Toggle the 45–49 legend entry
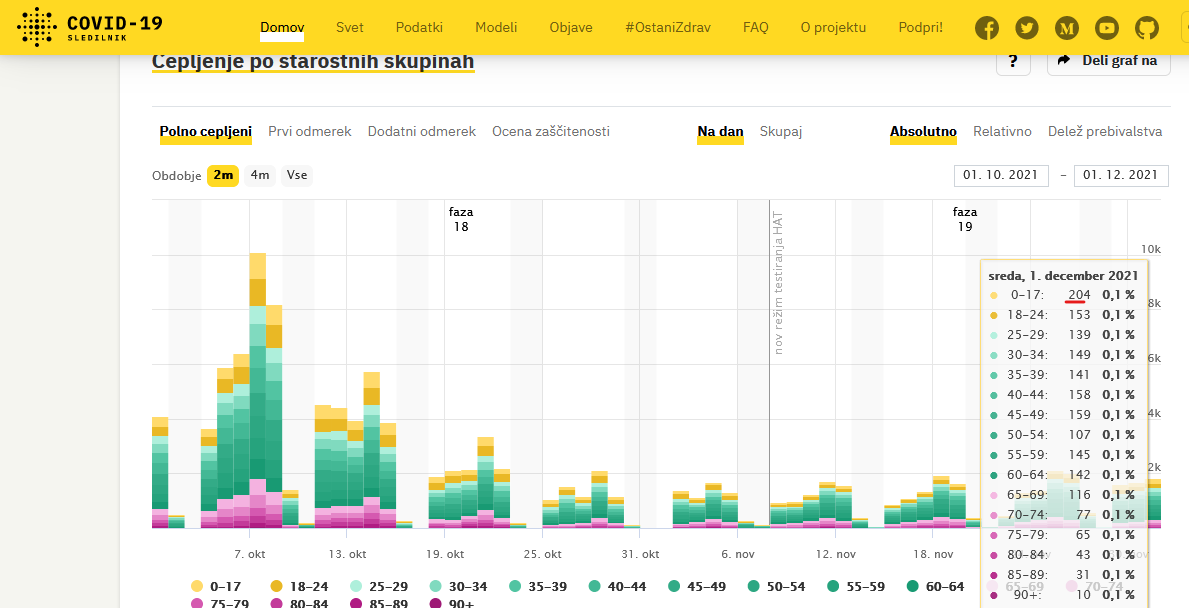The width and height of the screenshot is (1189, 608). coord(698,586)
